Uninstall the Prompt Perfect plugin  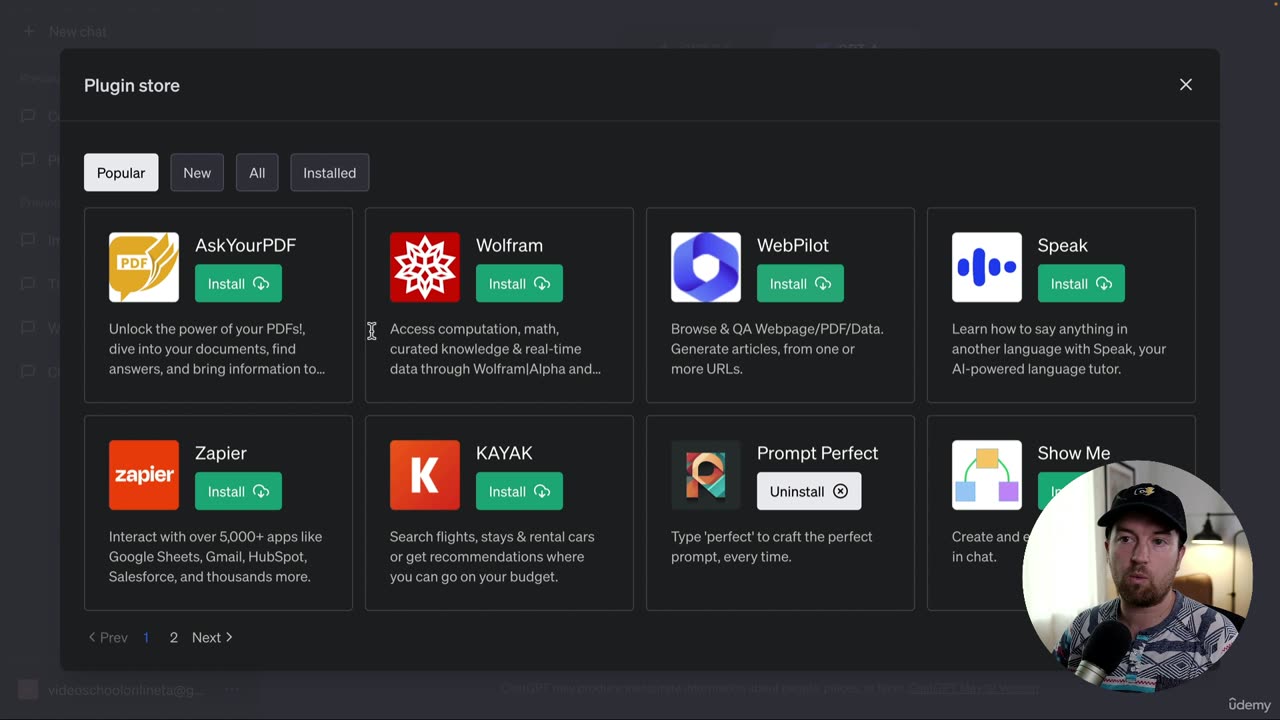809,492
